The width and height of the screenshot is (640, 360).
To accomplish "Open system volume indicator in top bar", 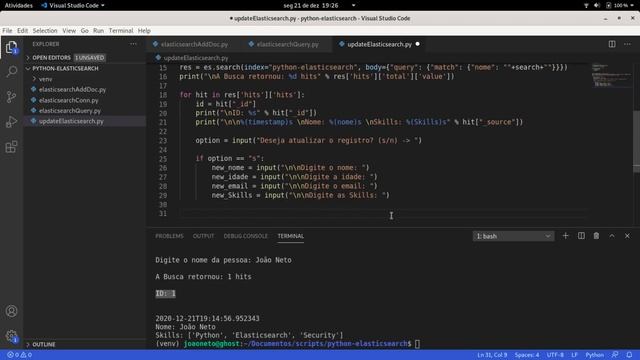I will click(x=597, y=5).
